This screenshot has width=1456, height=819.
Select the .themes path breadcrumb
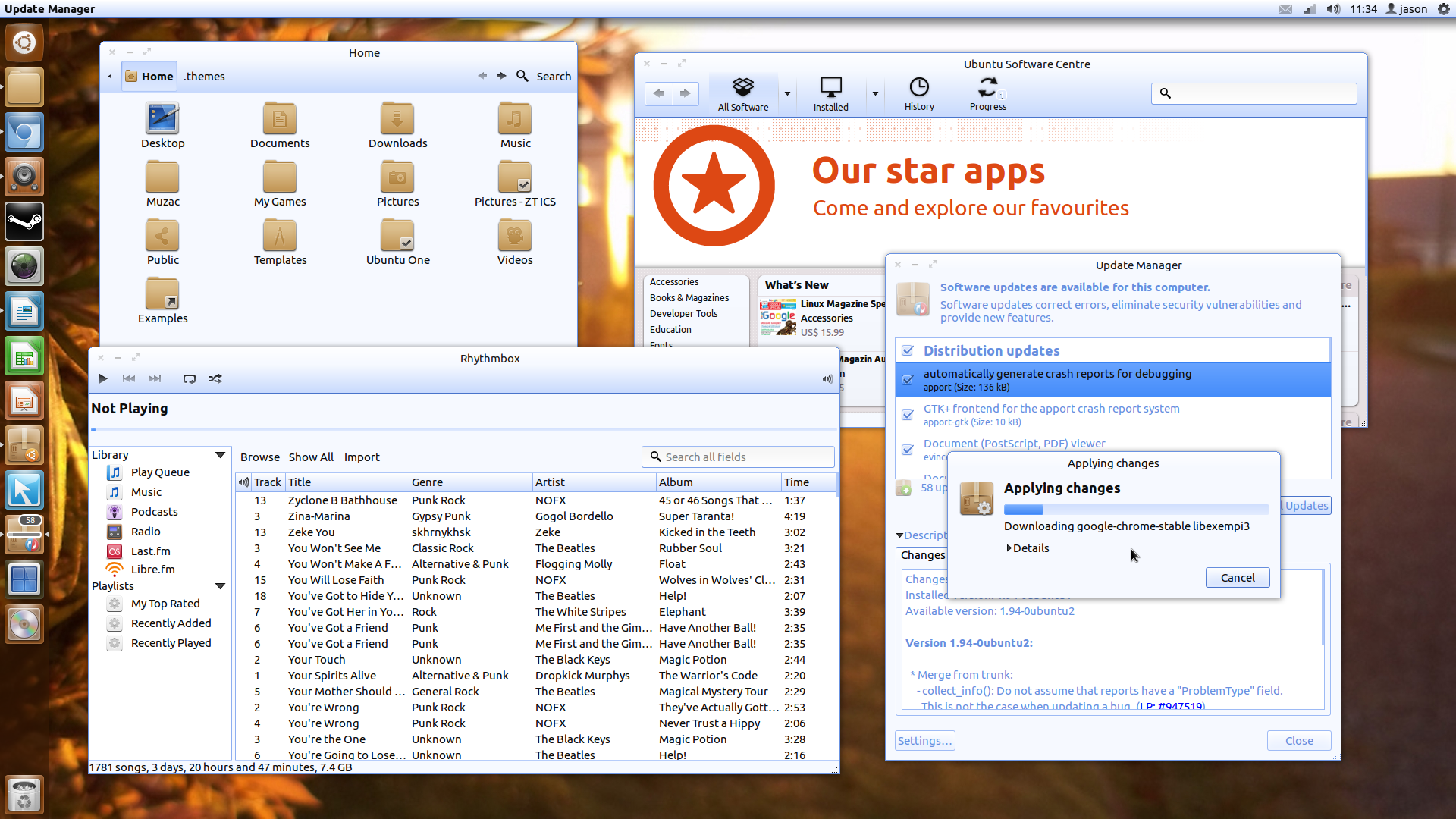[204, 77]
